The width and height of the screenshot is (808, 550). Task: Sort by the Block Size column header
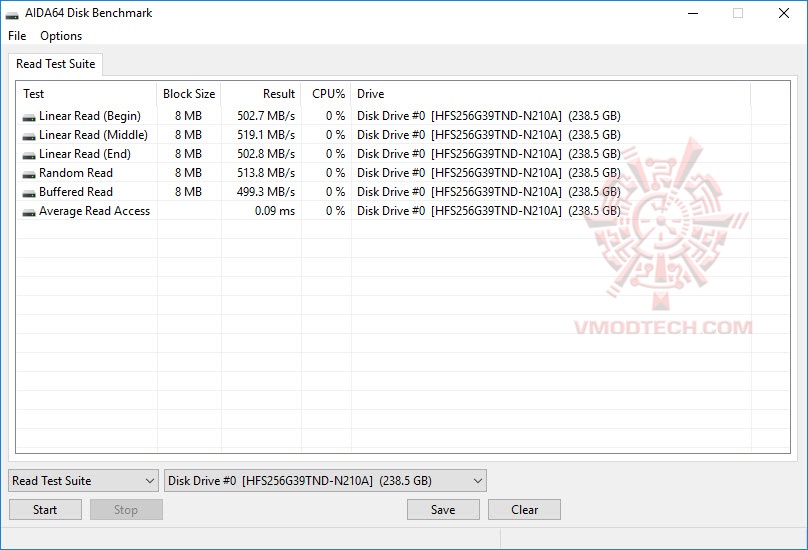pyautogui.click(x=189, y=94)
